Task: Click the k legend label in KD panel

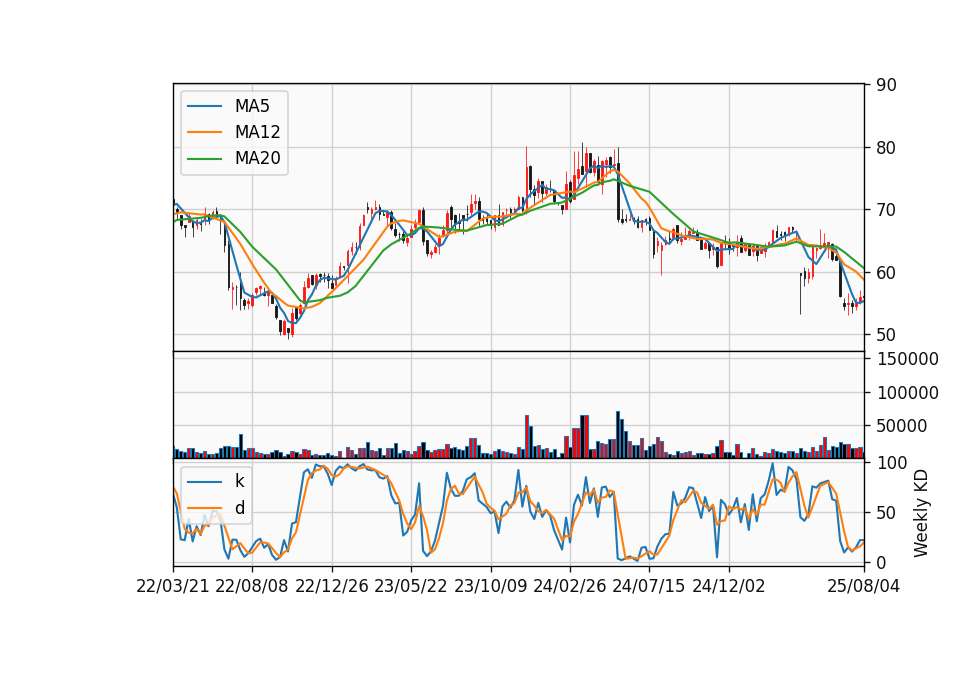Action: pos(239,481)
